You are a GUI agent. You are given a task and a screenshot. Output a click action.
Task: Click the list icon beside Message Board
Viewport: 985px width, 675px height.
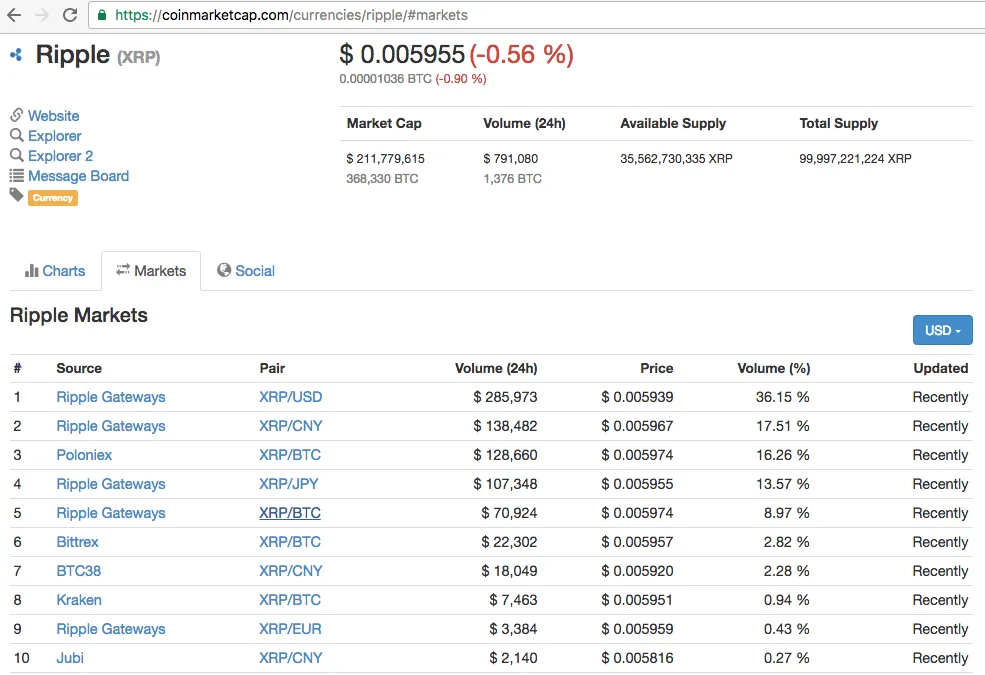click(17, 176)
